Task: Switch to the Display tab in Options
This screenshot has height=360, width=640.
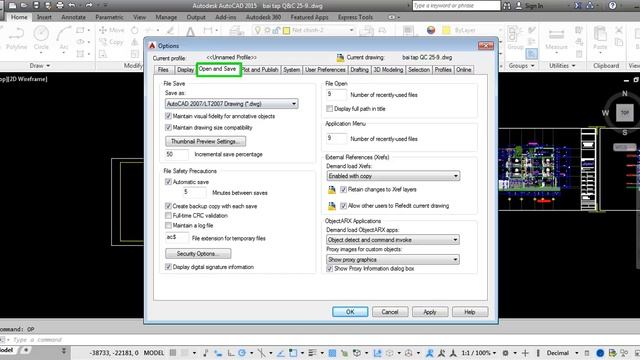Action: pyautogui.click(x=185, y=70)
